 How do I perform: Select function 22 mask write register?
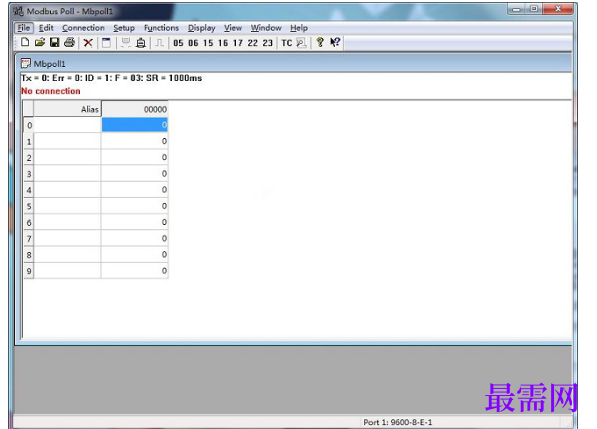pos(252,43)
